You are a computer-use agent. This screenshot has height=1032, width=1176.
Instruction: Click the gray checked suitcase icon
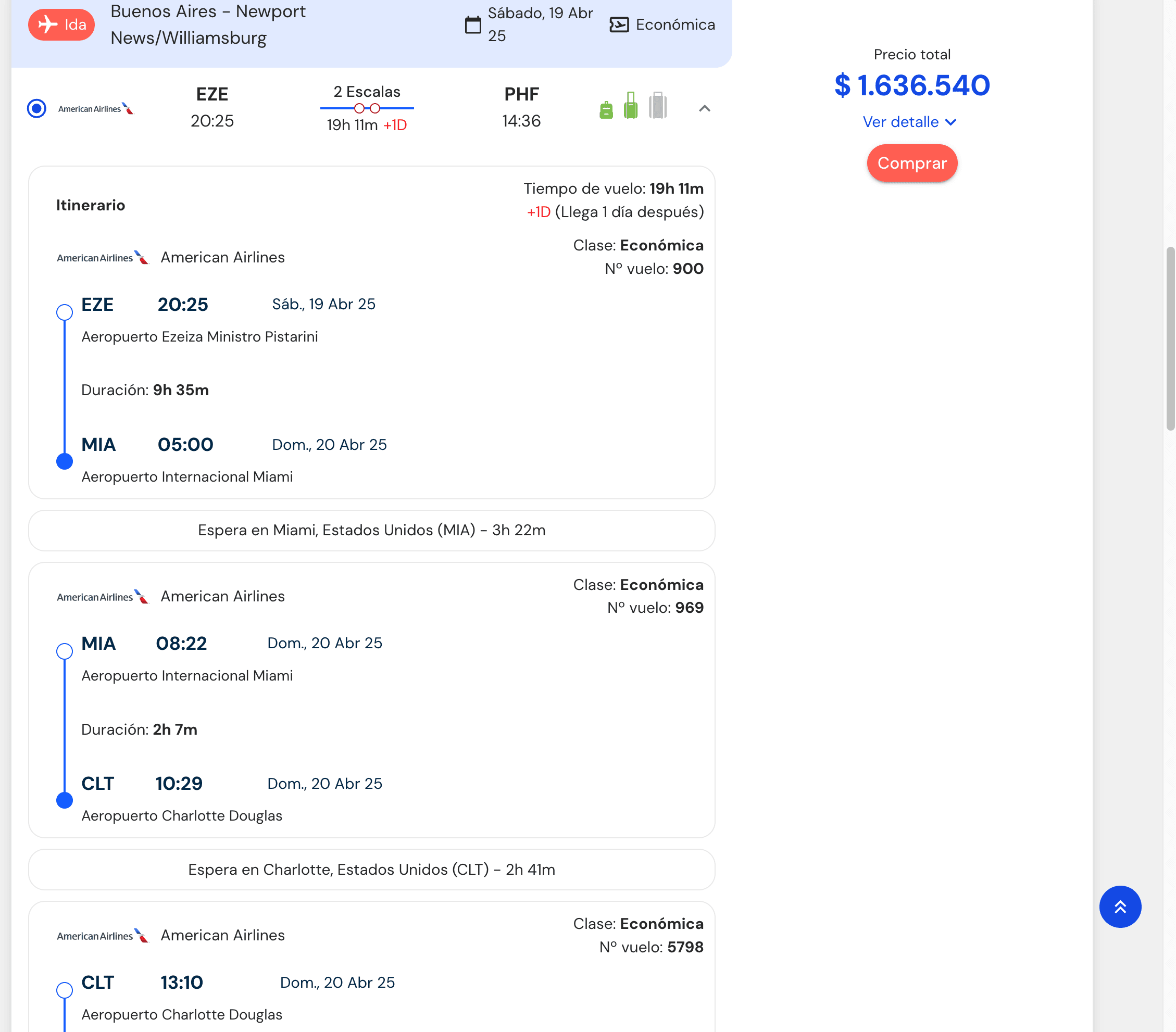(657, 106)
